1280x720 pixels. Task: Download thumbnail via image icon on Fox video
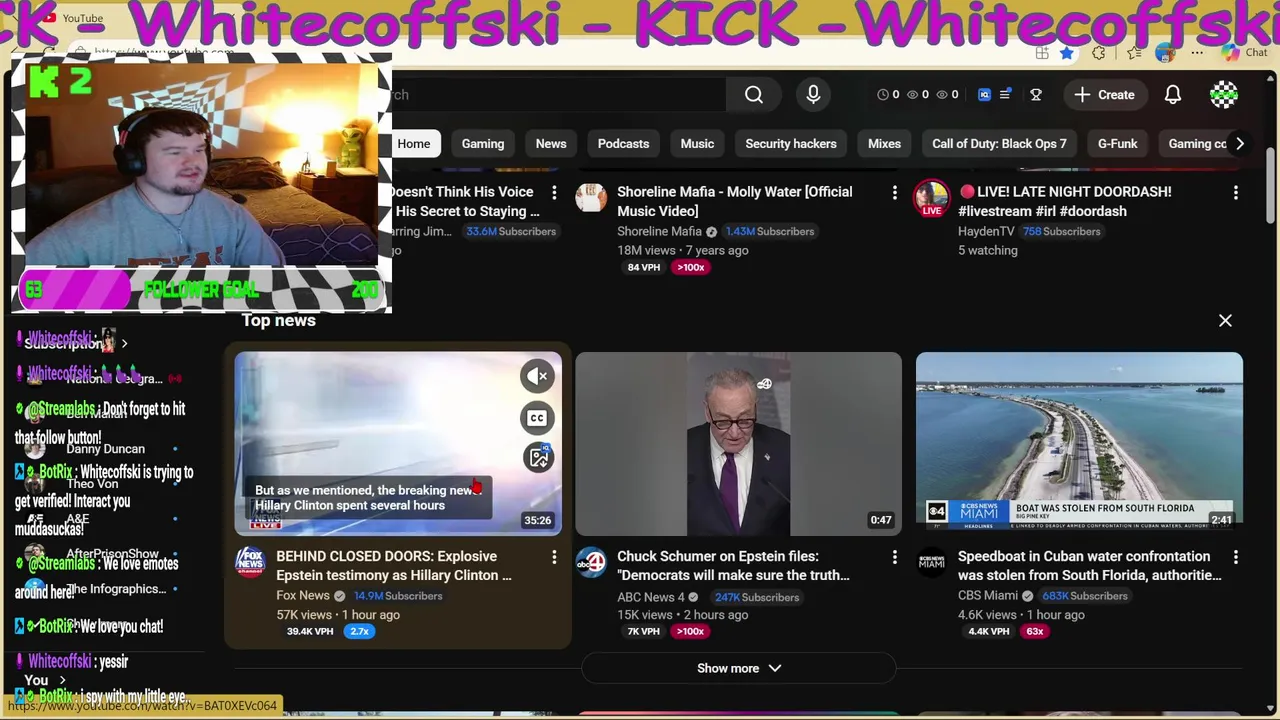coord(538,458)
